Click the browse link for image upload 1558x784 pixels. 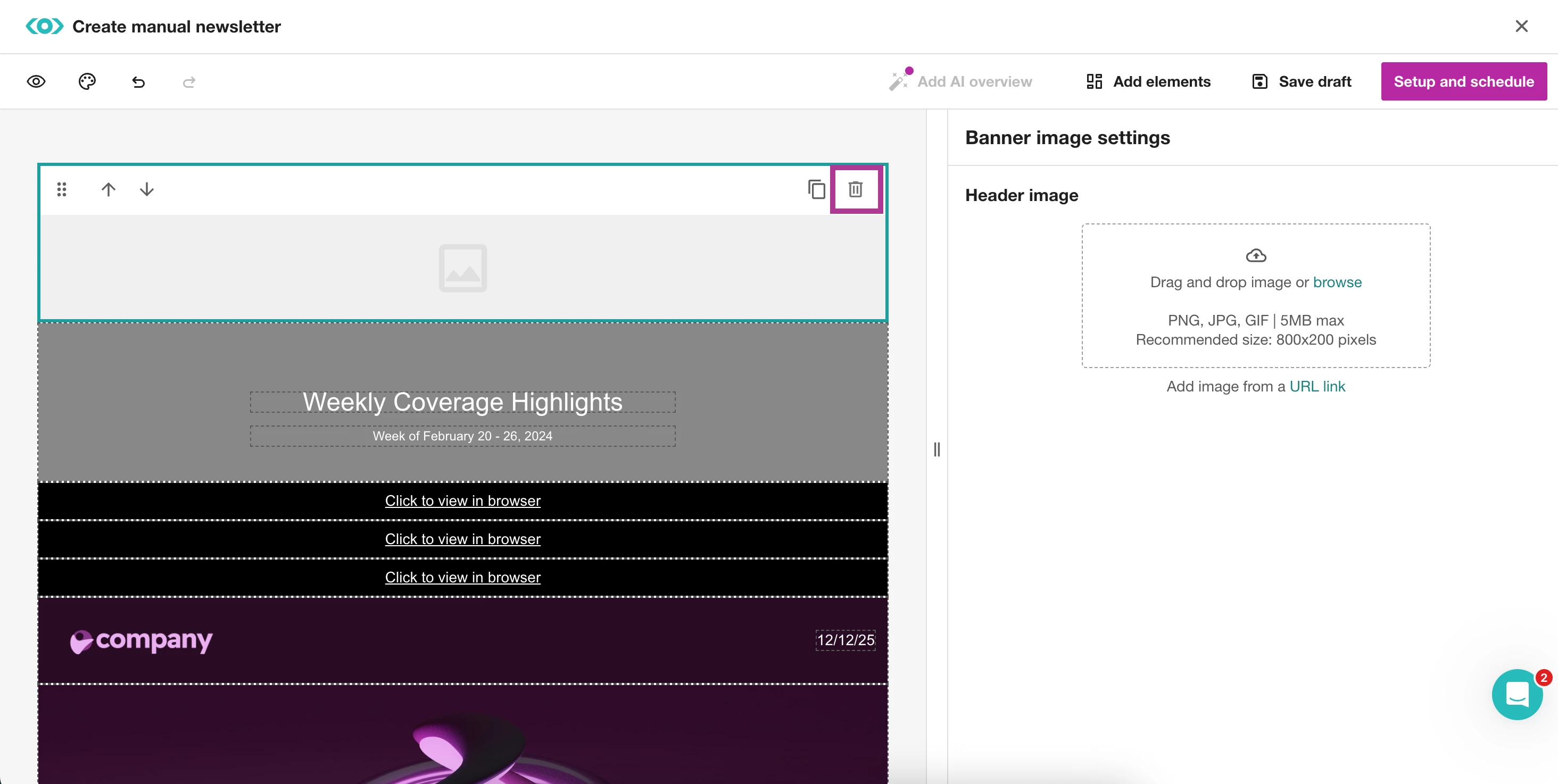[x=1337, y=282]
